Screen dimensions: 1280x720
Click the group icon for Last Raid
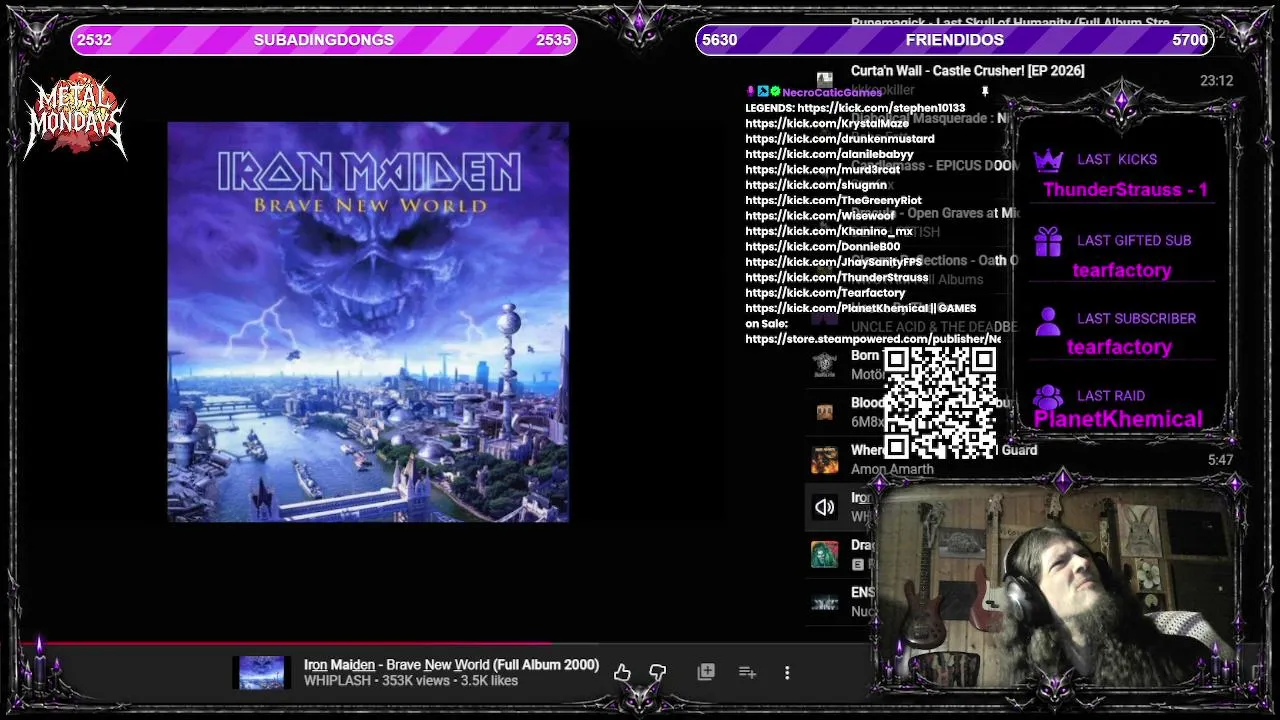click(1047, 397)
